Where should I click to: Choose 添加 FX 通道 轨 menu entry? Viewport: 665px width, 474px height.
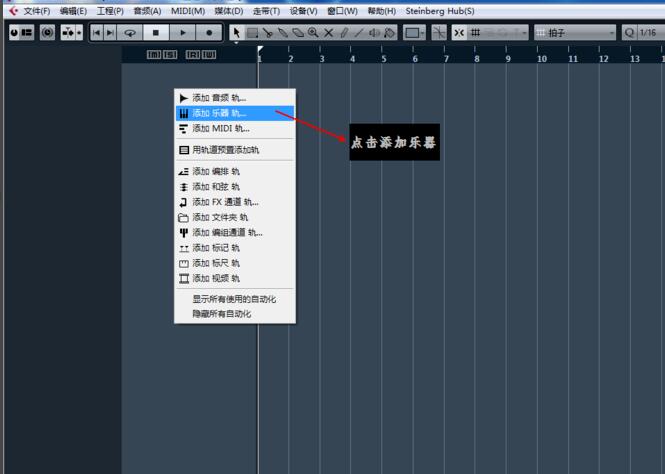pyautogui.click(x=235, y=202)
